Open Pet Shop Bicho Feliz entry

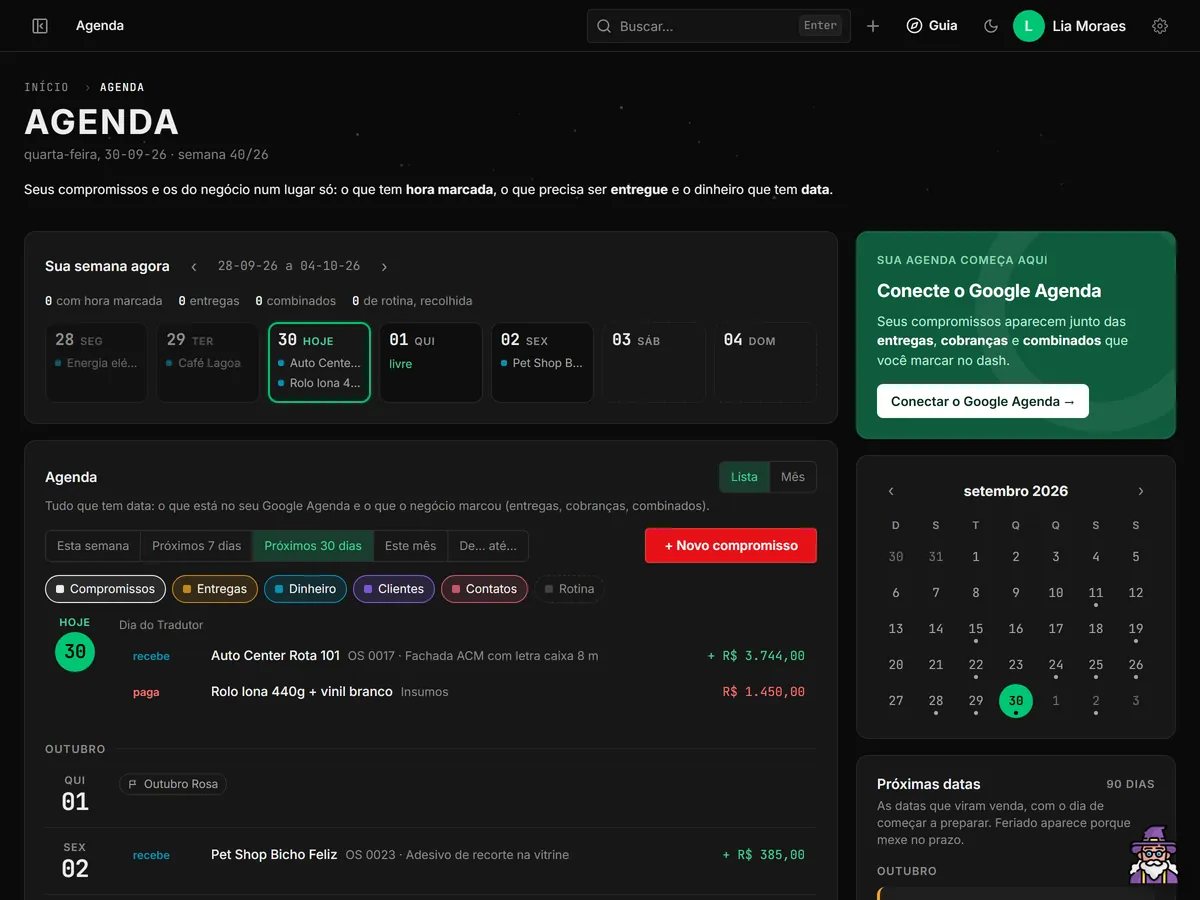[x=468, y=855]
